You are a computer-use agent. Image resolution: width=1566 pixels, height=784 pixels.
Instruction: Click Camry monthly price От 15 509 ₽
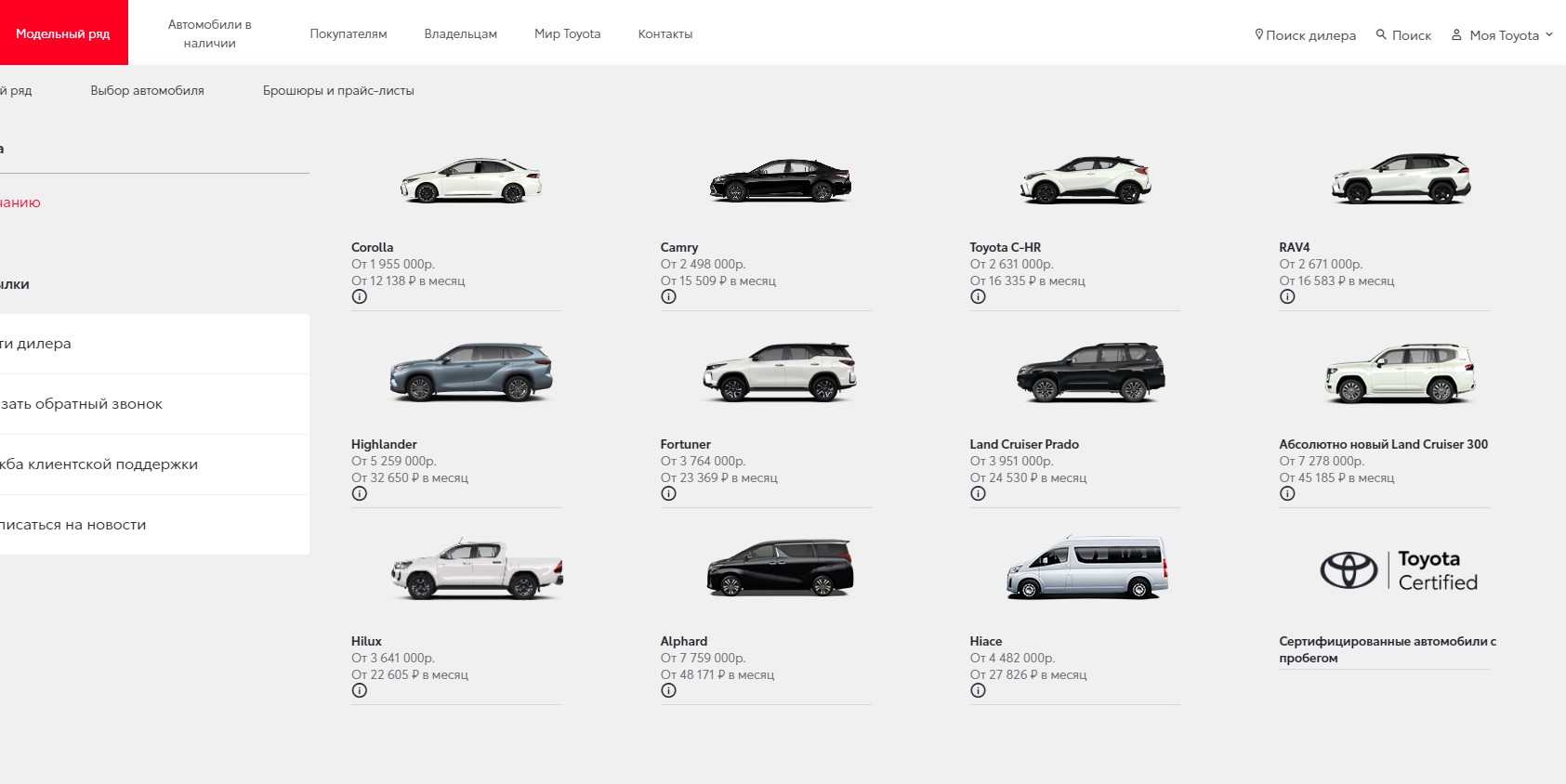718,281
